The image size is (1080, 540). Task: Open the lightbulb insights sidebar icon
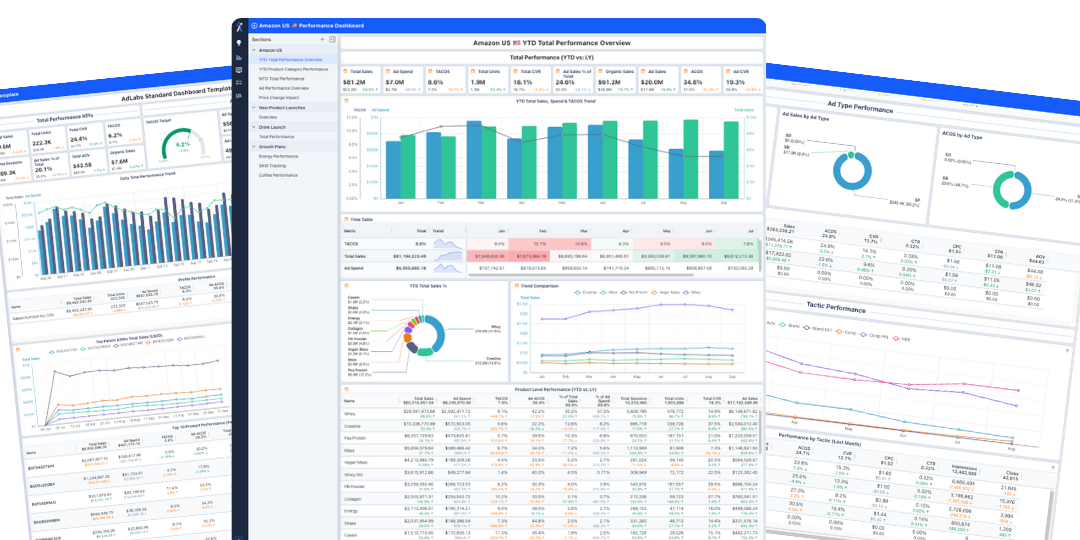239,43
